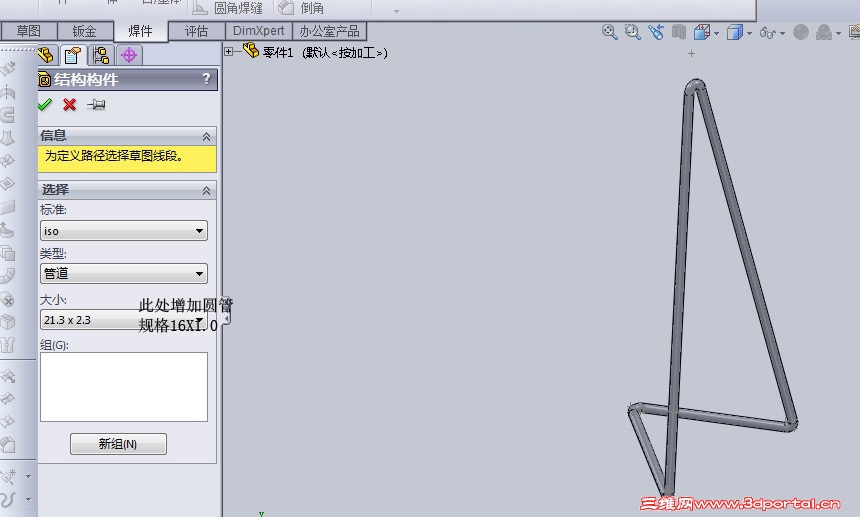The height and width of the screenshot is (517, 860).
Task: Cancel structural member with red X
Action: 69,104
